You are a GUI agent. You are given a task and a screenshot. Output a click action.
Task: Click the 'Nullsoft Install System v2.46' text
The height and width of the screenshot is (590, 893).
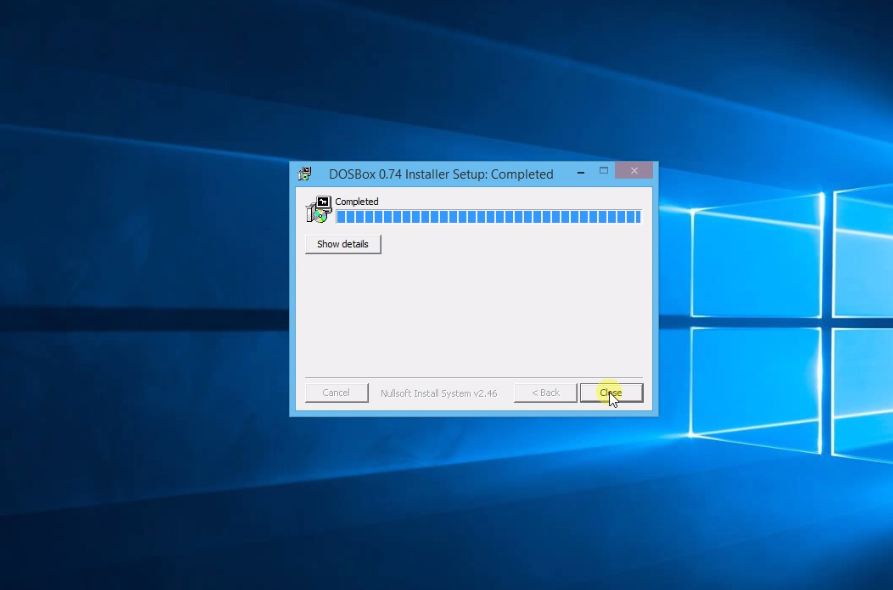point(439,393)
